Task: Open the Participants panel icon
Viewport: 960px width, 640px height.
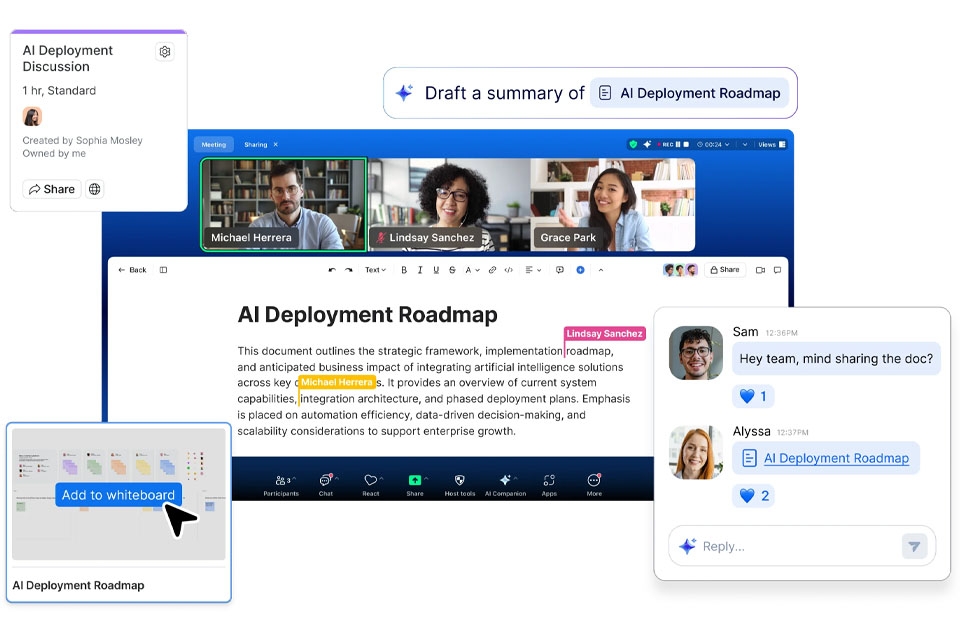Action: click(281, 484)
